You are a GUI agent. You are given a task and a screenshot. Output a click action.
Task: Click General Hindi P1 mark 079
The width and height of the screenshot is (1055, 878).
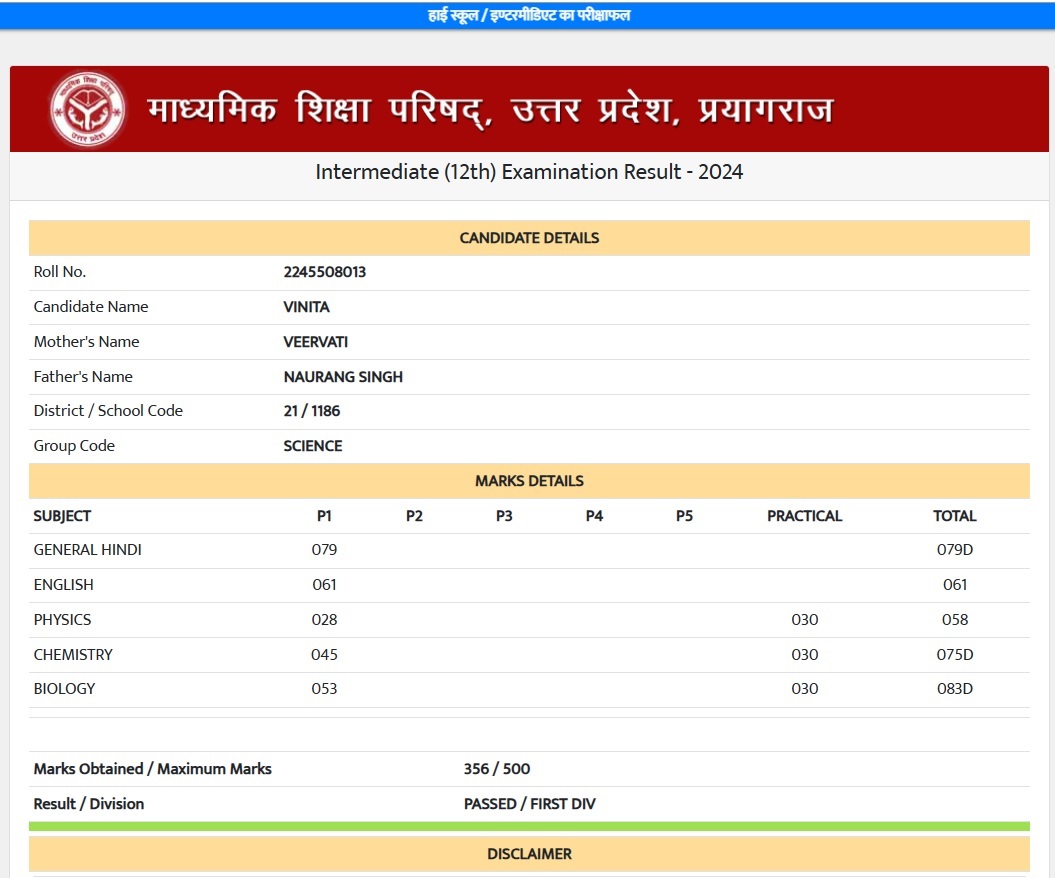coord(324,550)
